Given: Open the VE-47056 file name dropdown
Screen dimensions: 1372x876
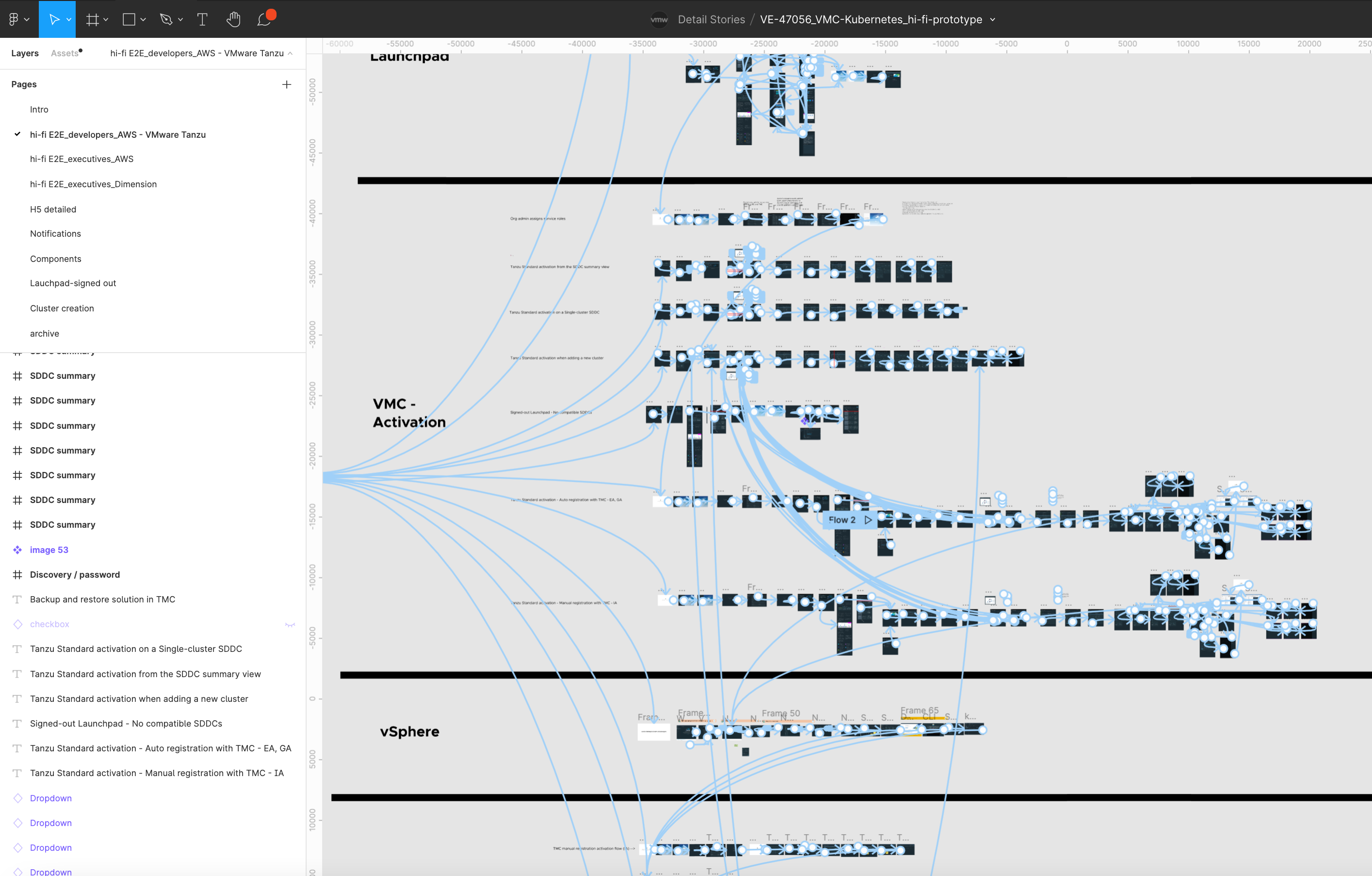Looking at the screenshot, I should pyautogui.click(x=993, y=19).
